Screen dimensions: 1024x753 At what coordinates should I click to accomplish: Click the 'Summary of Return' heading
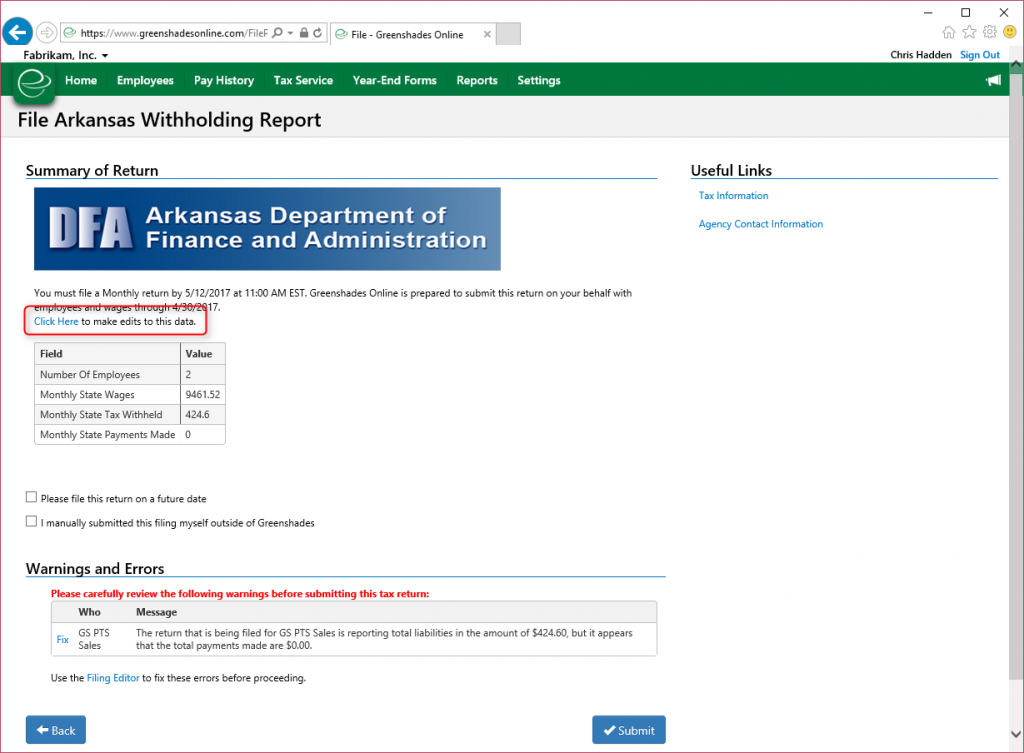[x=92, y=170]
